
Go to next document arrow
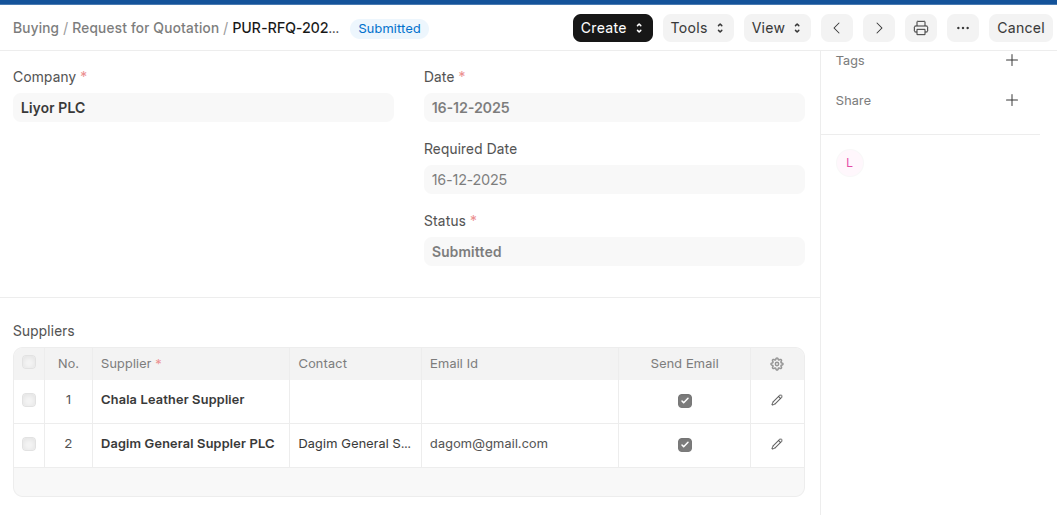tap(879, 28)
